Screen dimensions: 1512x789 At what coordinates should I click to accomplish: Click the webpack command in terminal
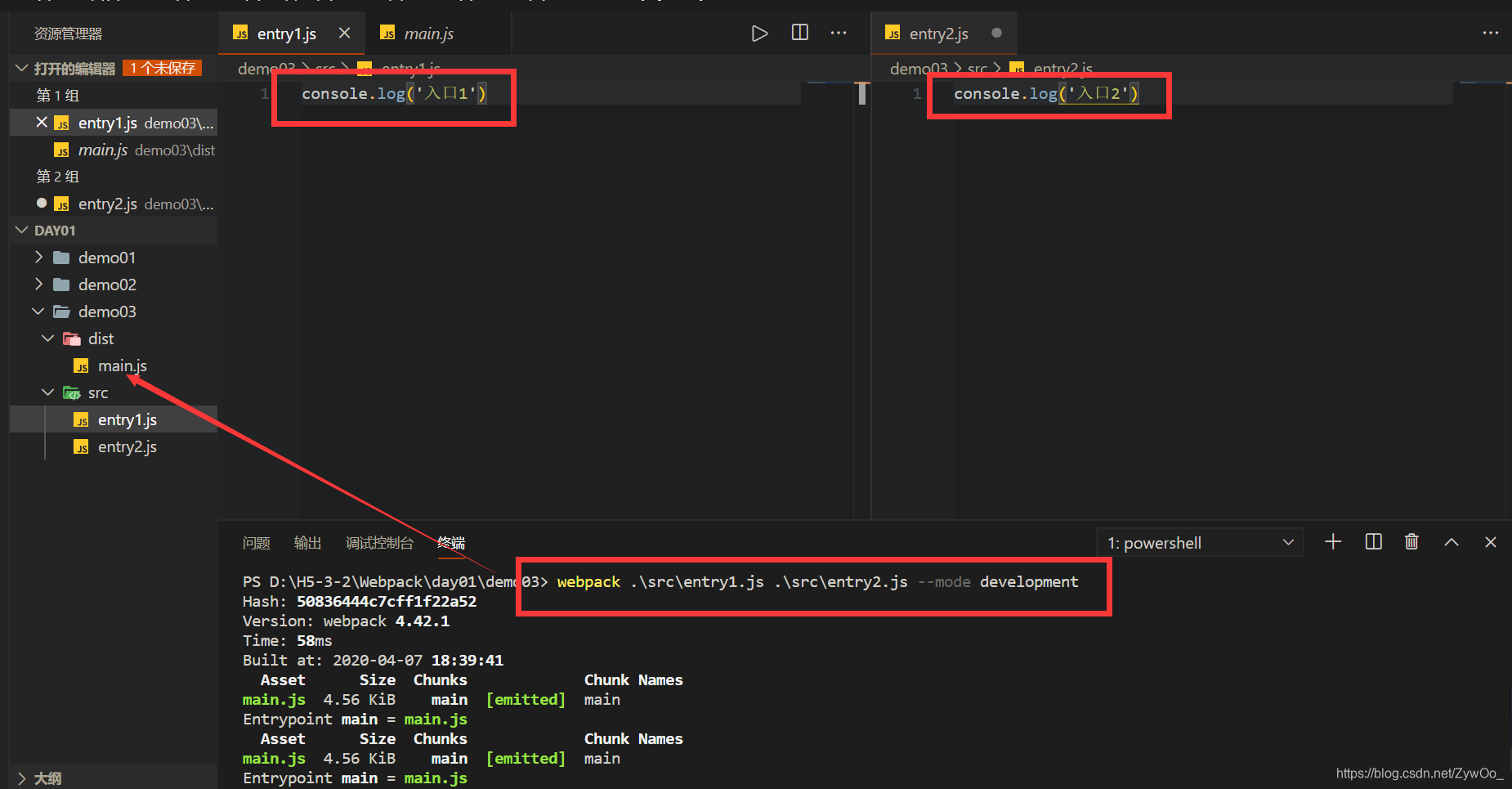click(817, 582)
